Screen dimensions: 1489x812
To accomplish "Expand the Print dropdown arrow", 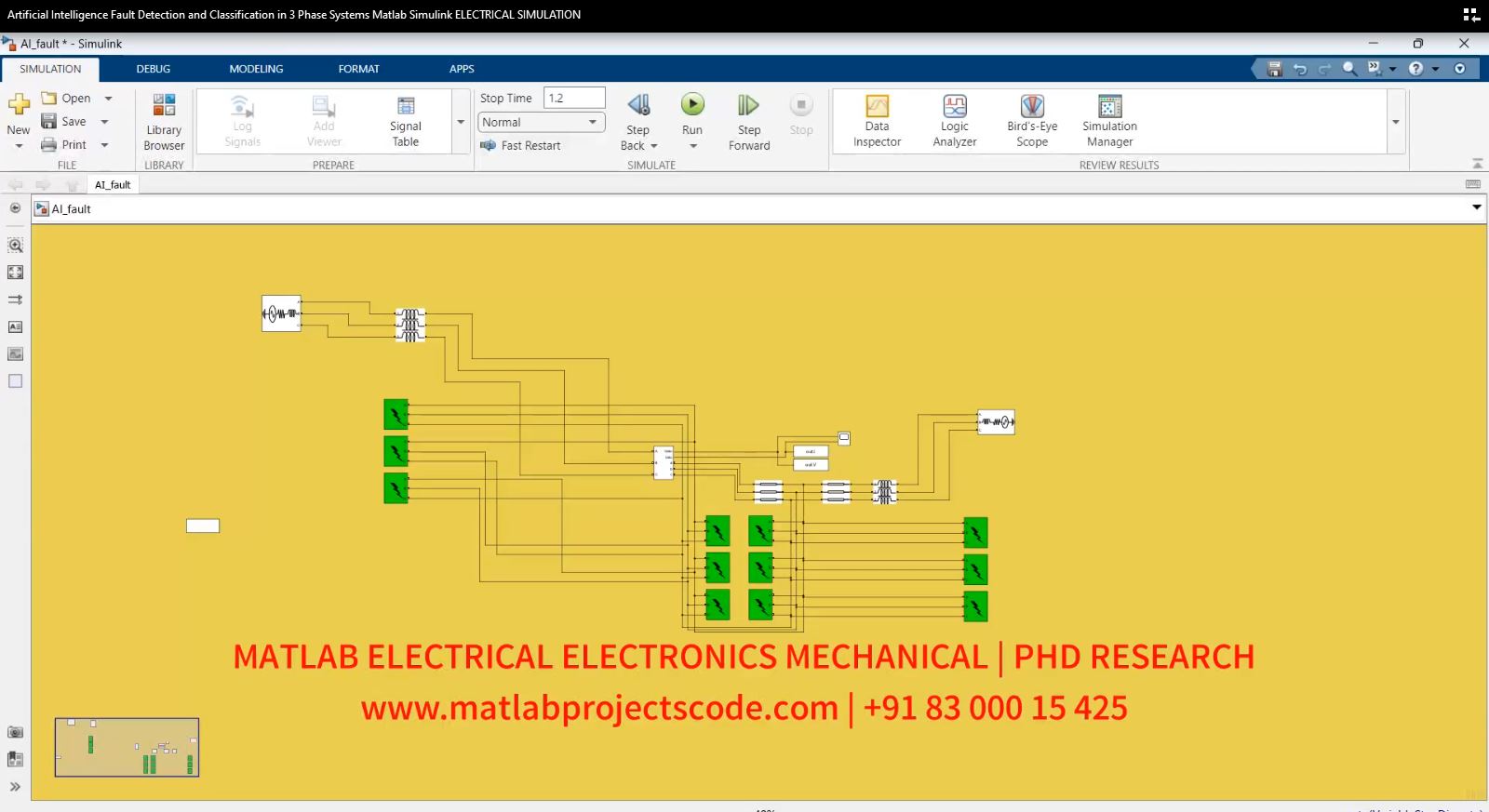I will [104, 144].
